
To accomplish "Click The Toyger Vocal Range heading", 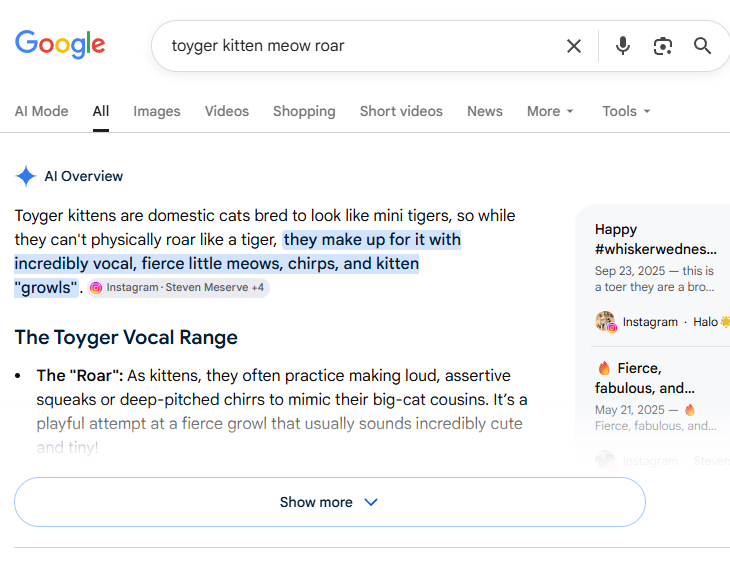I will (x=126, y=337).
